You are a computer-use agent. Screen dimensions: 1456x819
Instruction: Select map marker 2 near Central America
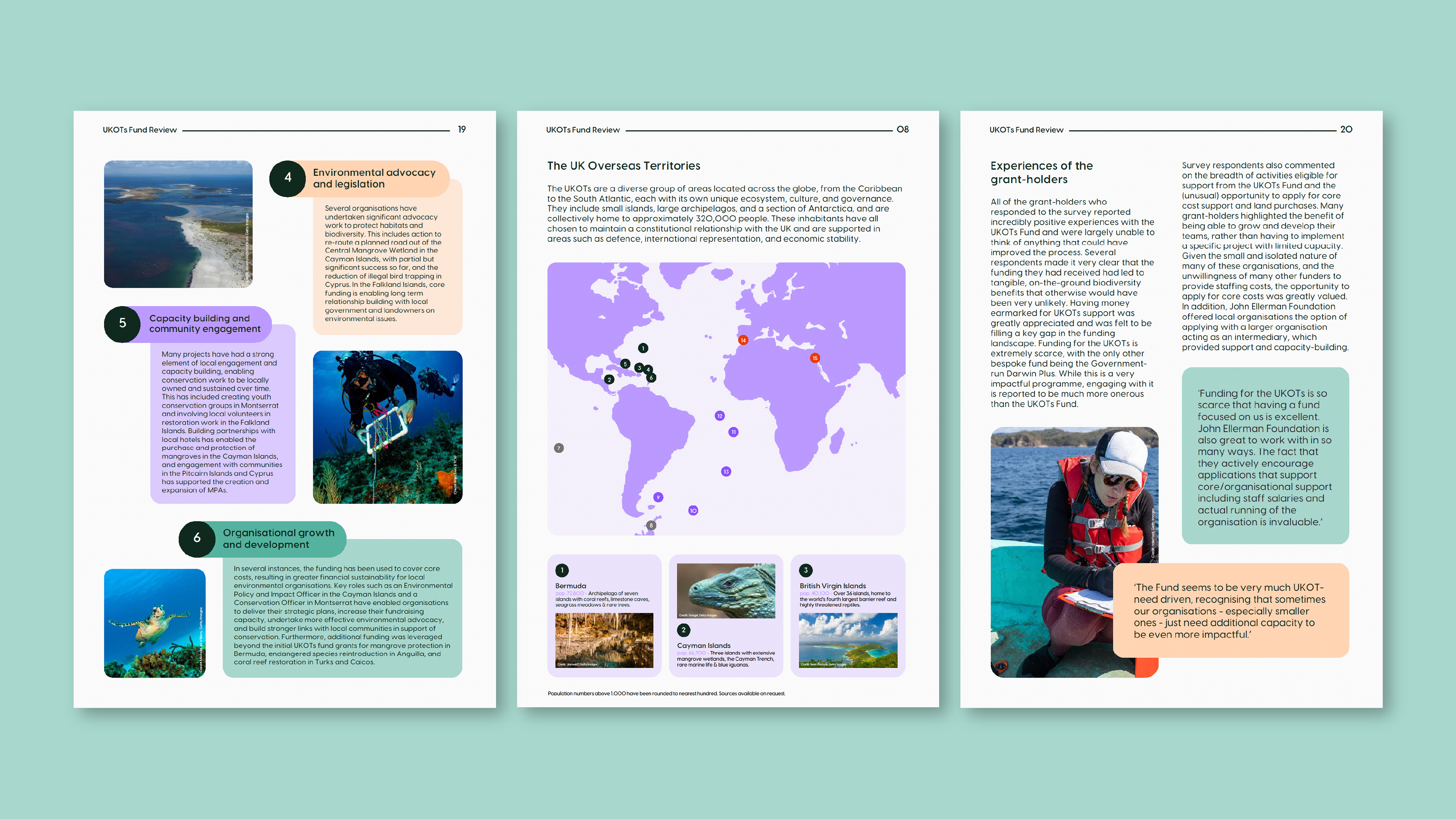coord(609,379)
